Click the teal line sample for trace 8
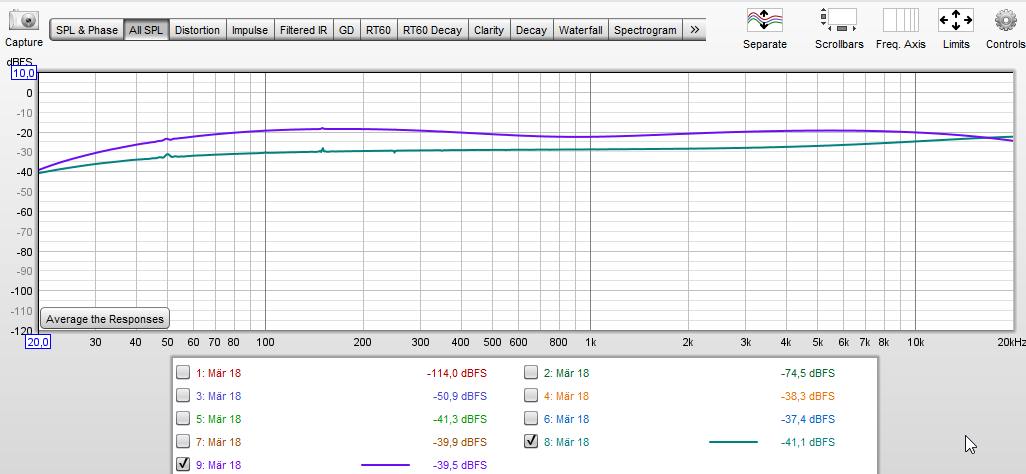 point(733,442)
